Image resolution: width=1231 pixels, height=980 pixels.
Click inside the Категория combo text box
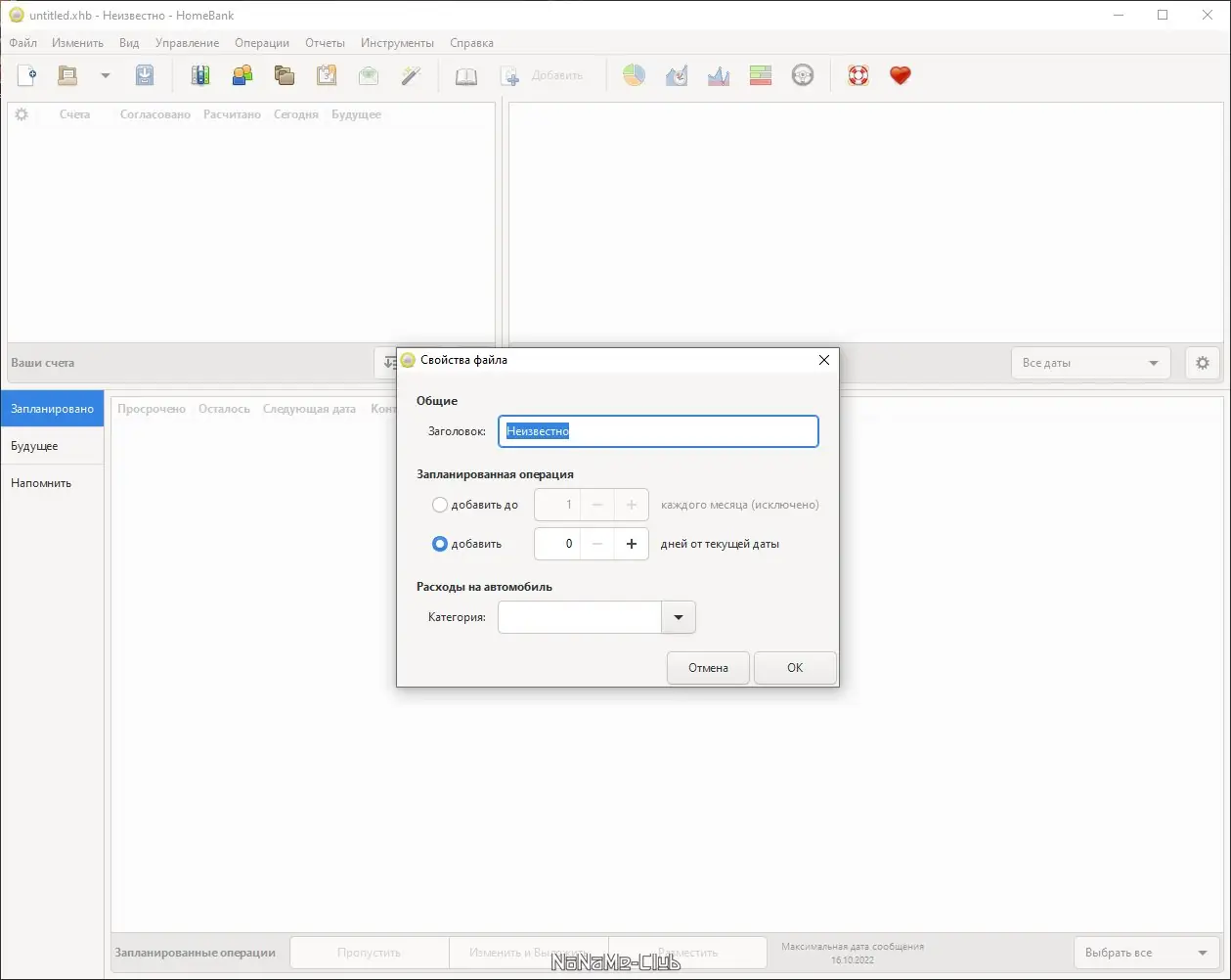[580, 617]
